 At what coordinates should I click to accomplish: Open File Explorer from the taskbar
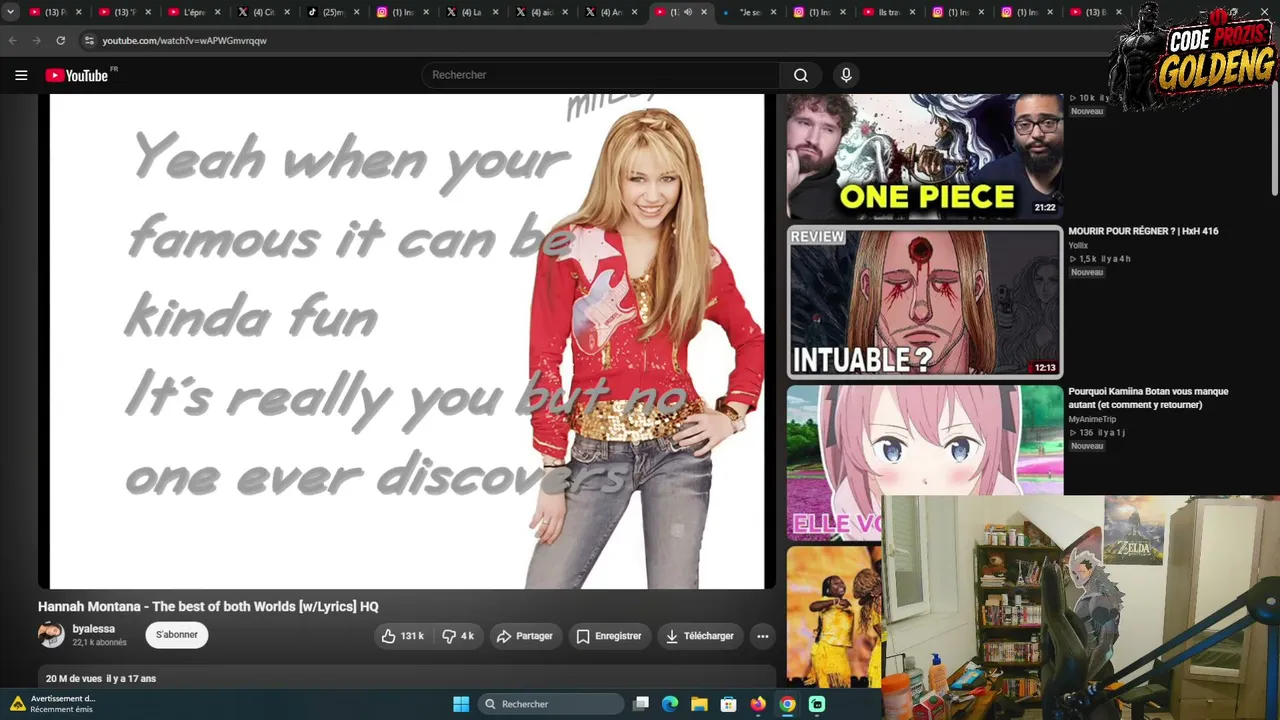coord(699,704)
